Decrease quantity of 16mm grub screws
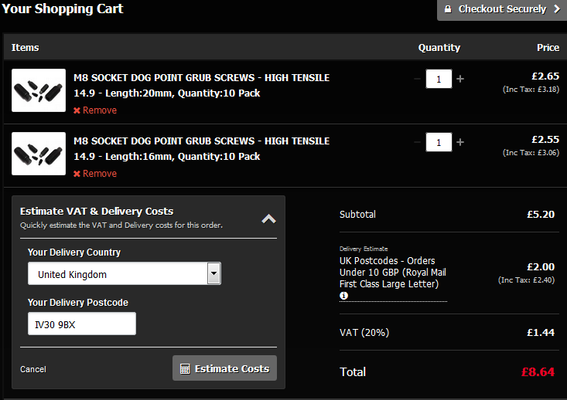This screenshot has width=567, height=400. (417, 142)
